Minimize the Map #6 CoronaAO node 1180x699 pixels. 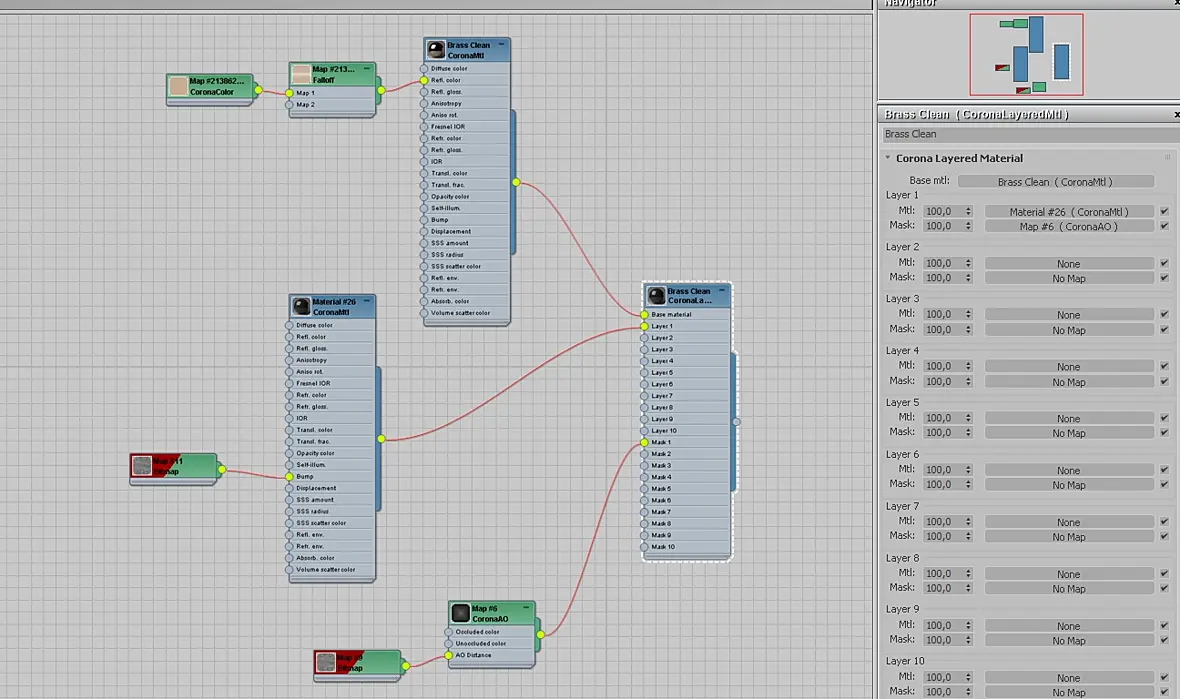click(526, 607)
